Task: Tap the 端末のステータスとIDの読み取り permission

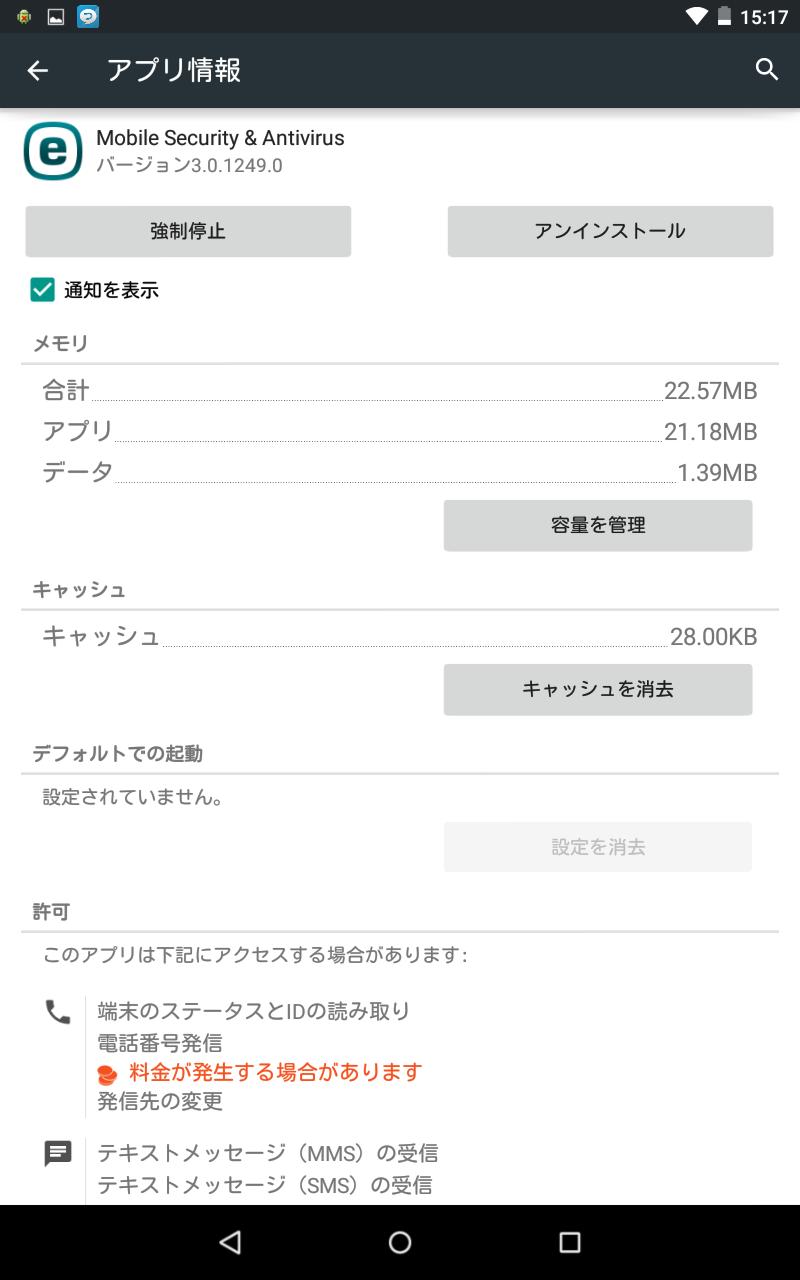Action: click(x=254, y=1011)
